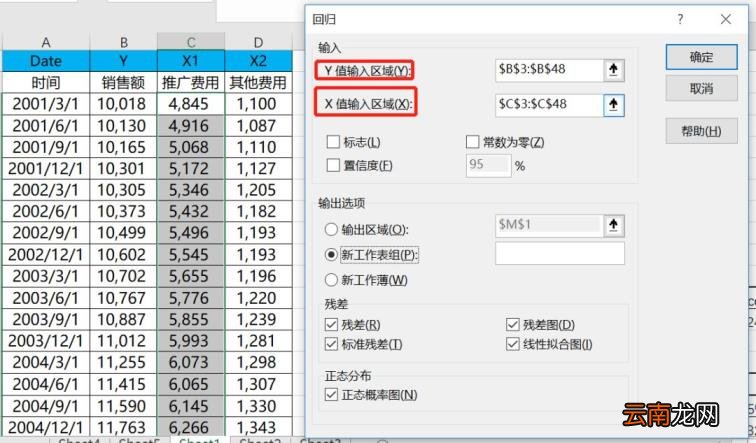Uncheck the 残差图(D) checkbox
The width and height of the screenshot is (756, 443).
click(513, 324)
